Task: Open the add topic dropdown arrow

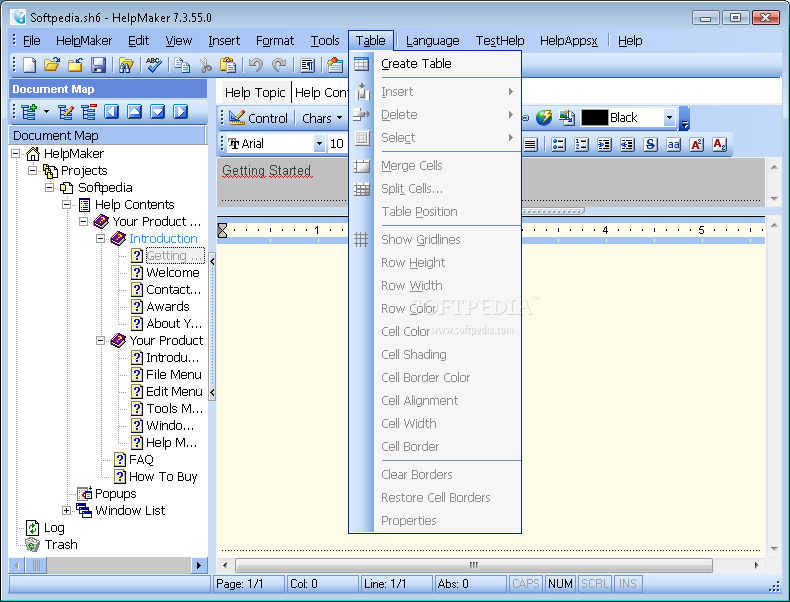Action: point(46,111)
